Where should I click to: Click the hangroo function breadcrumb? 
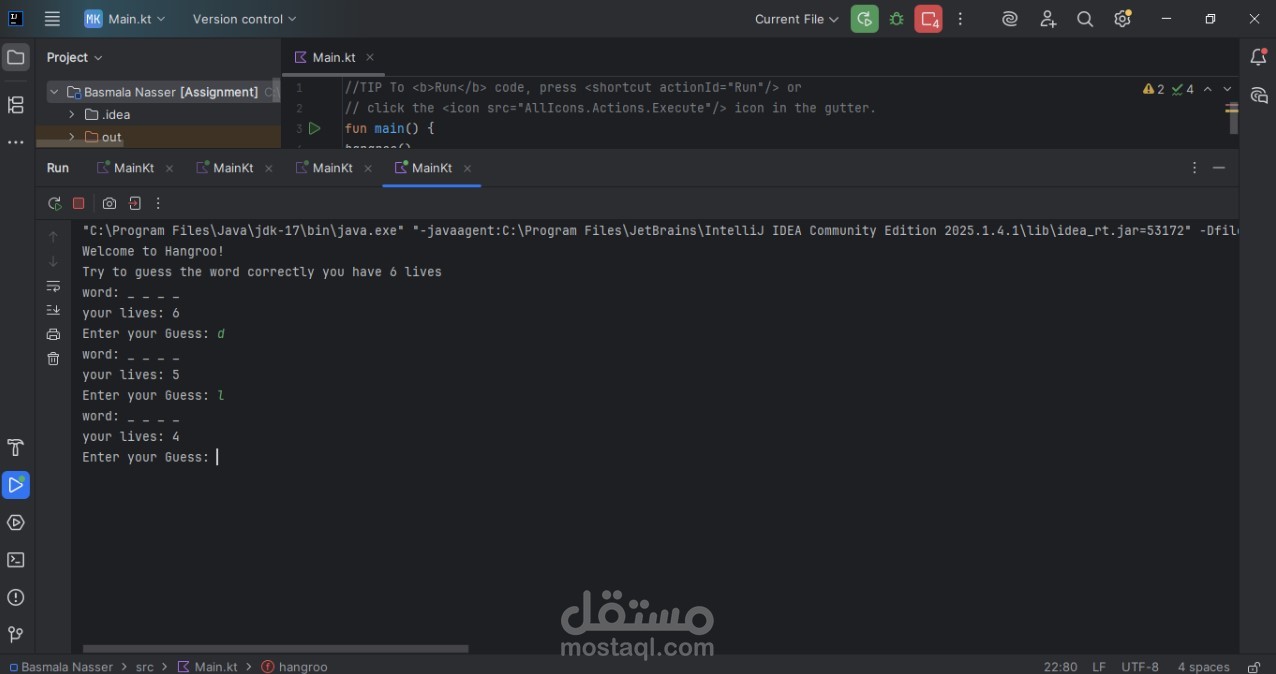[x=295, y=666]
